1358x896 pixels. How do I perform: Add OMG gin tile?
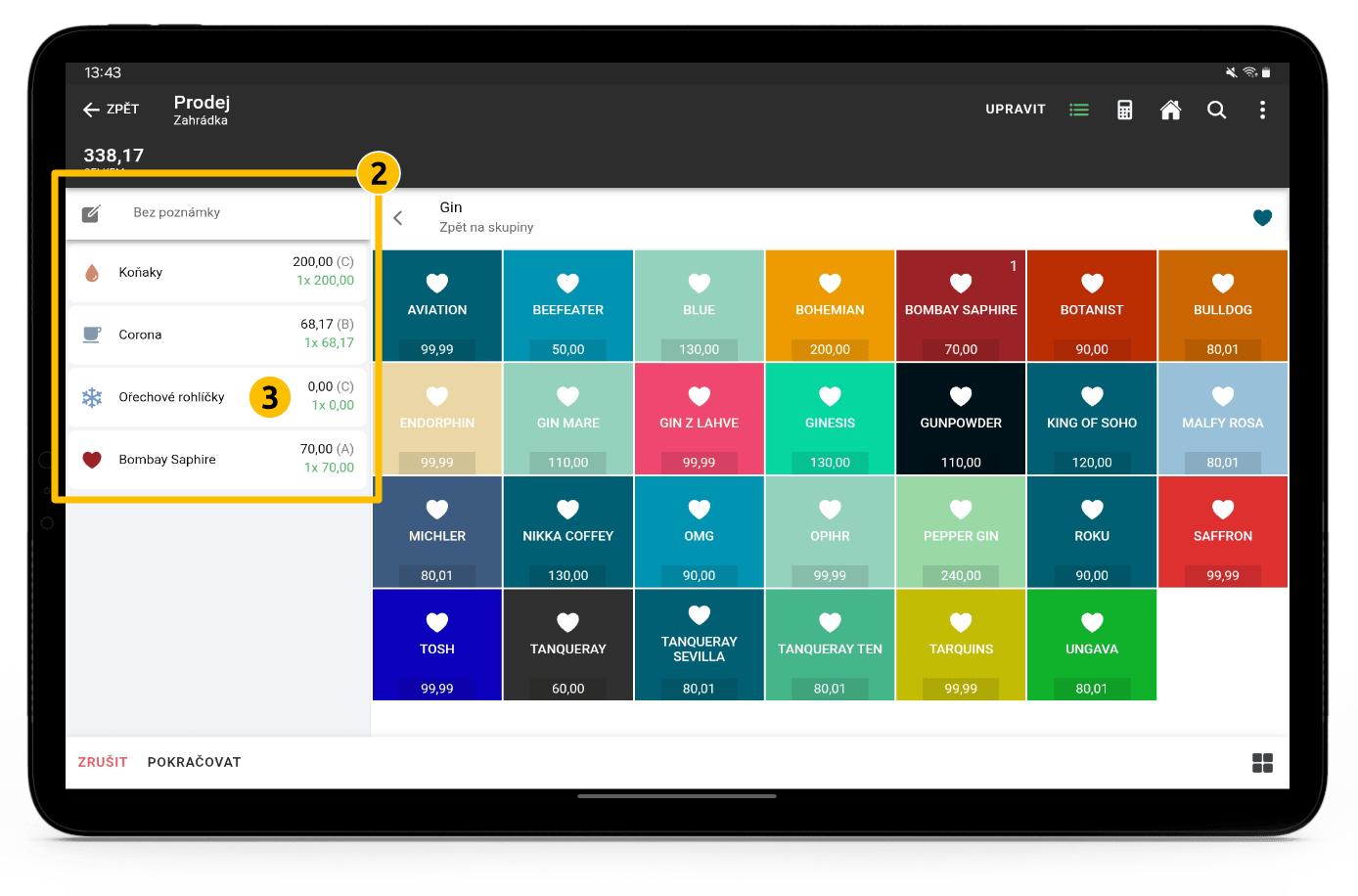point(700,532)
